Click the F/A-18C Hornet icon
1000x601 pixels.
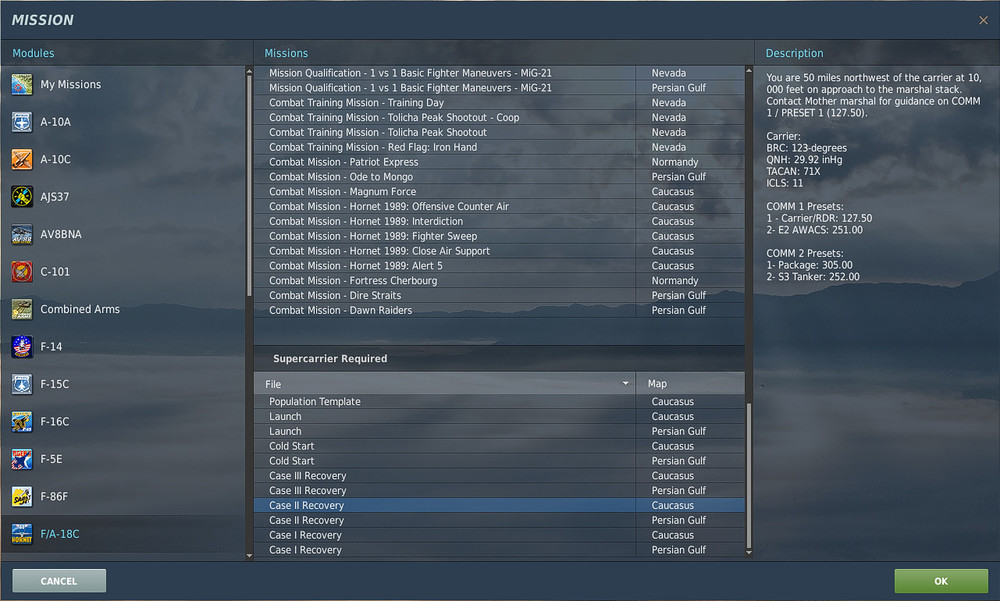22,534
